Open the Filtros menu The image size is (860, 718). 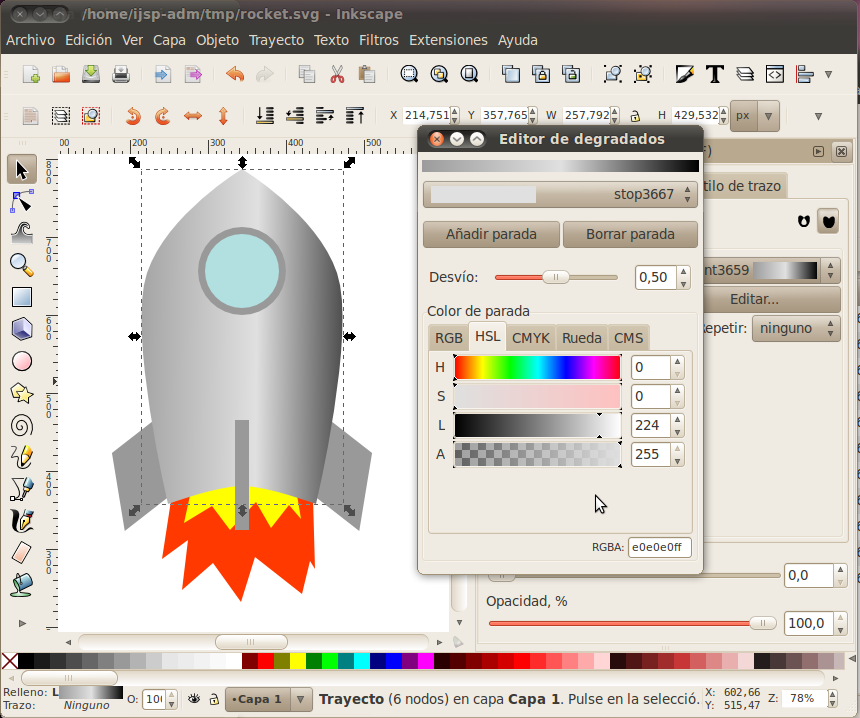(x=378, y=40)
